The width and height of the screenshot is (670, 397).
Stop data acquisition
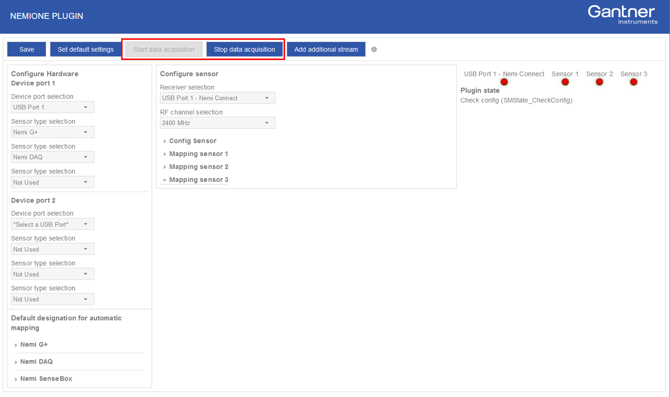pos(244,49)
